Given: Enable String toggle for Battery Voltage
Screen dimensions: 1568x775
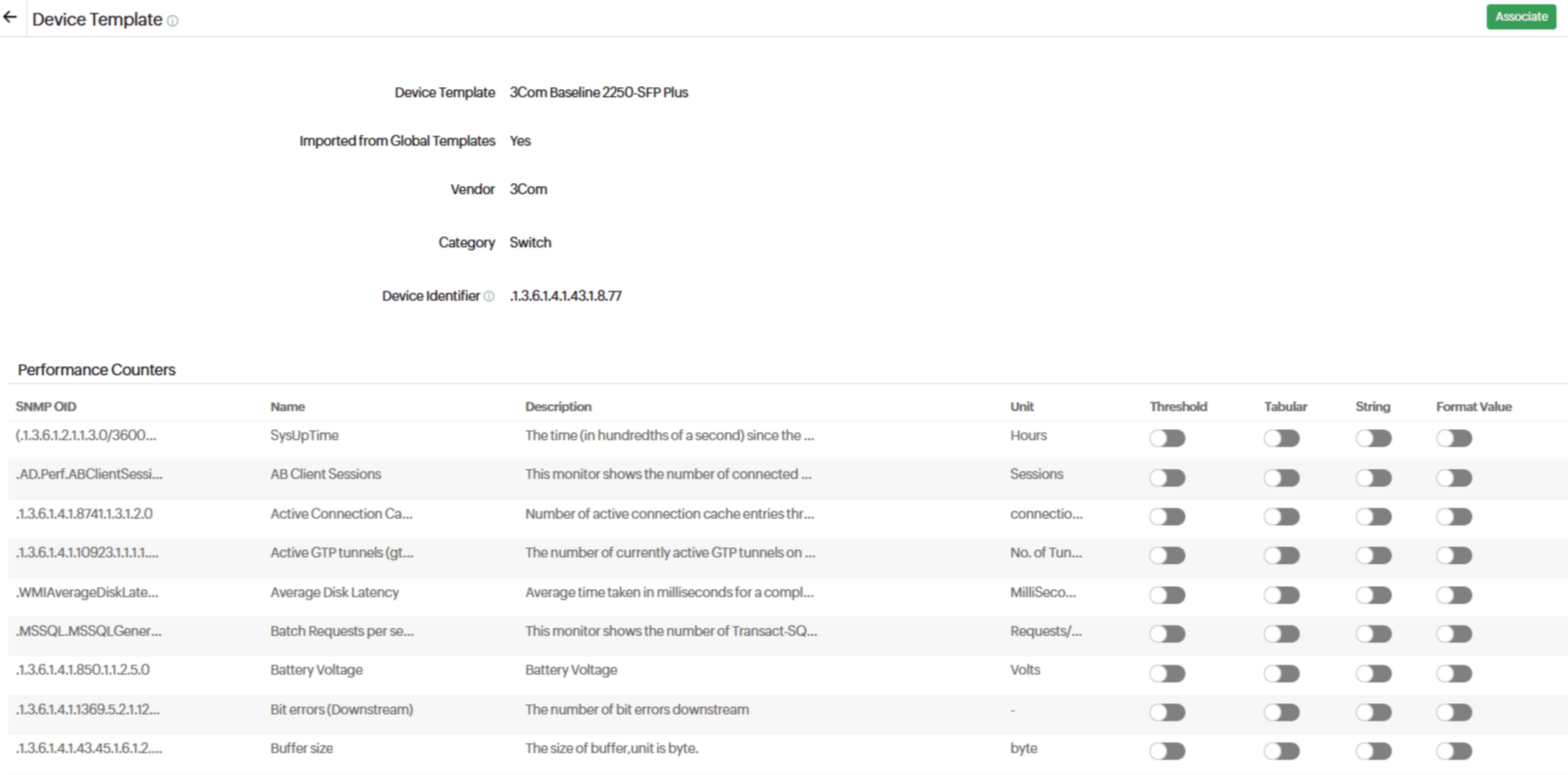Looking at the screenshot, I should pos(1372,673).
